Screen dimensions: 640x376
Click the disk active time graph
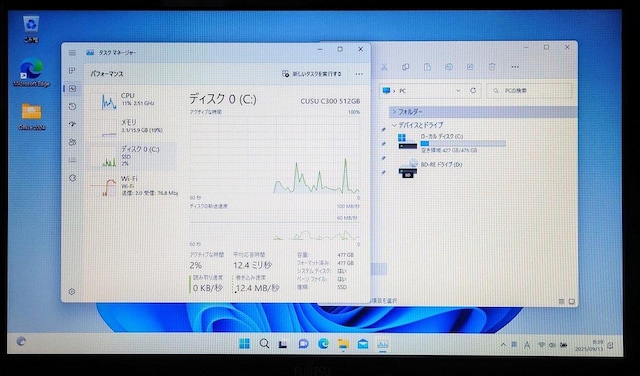pyautogui.click(x=275, y=155)
